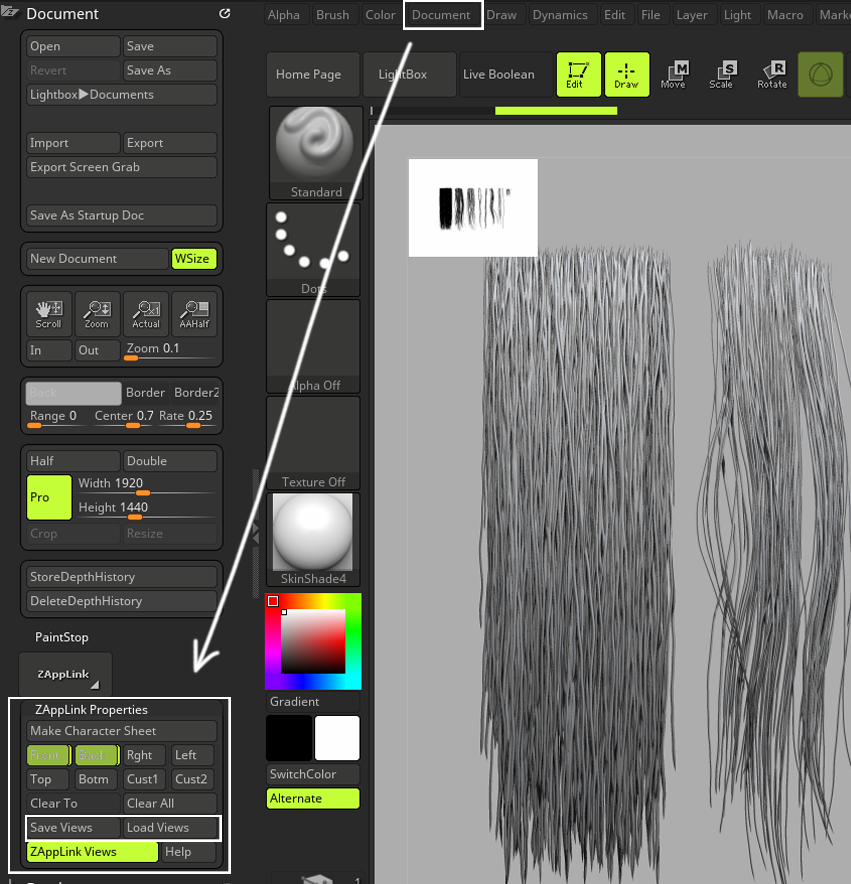
Task: Choose the Rotate tool icon
Action: [x=772, y=74]
